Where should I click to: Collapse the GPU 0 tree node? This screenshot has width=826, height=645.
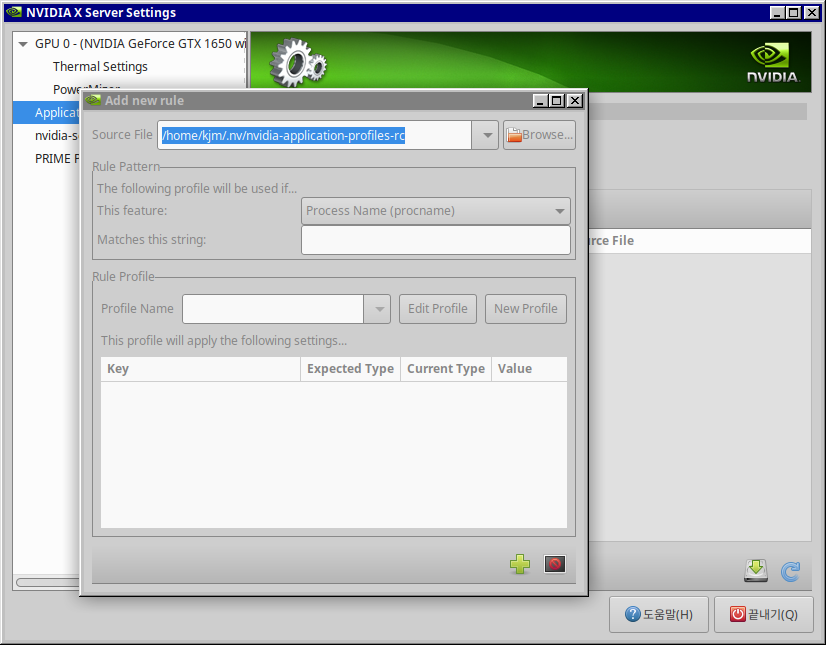point(23,44)
